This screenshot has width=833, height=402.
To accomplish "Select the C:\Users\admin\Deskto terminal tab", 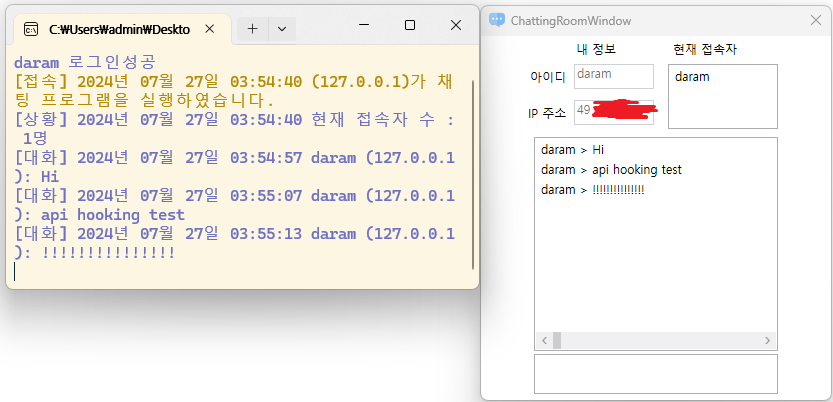I will 118,29.
